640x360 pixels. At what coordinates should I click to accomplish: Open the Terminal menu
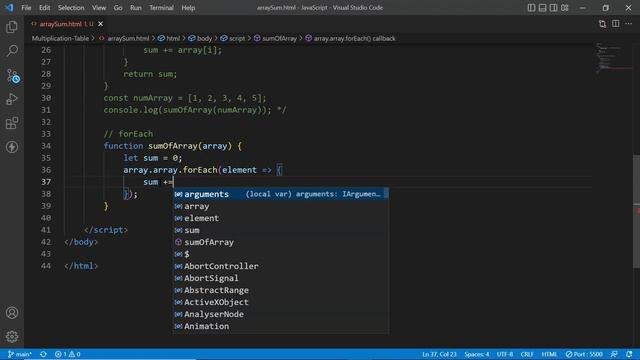coord(161,8)
